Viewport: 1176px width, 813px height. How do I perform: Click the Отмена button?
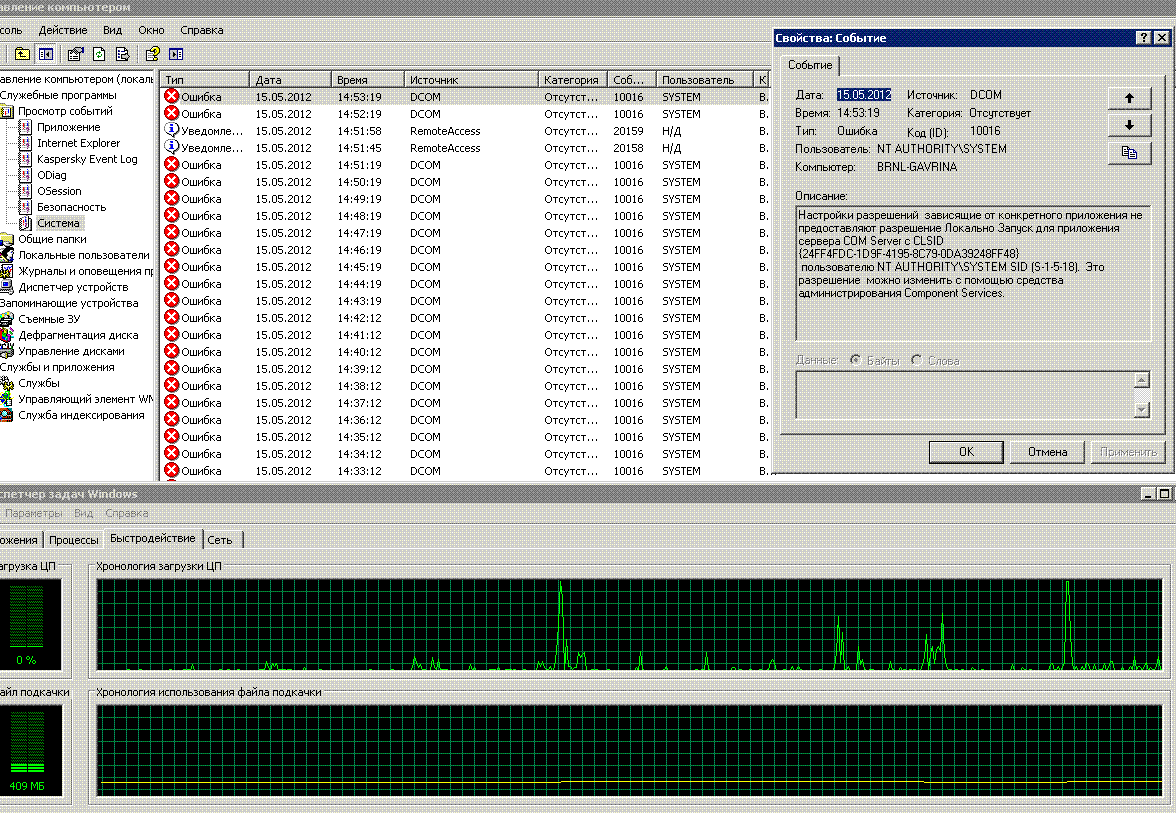(x=1047, y=452)
